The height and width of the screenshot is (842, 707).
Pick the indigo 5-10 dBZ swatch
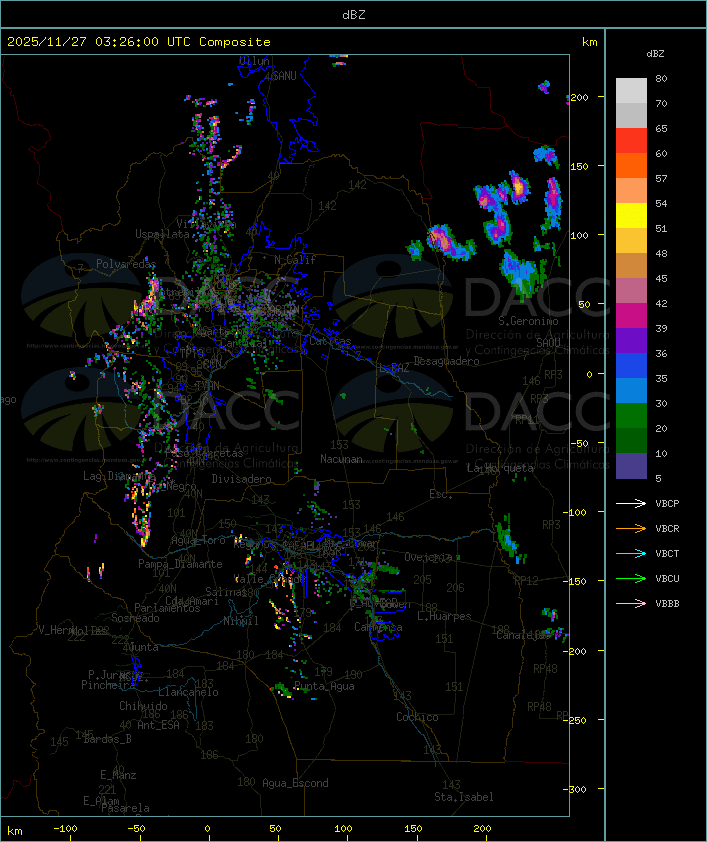click(x=631, y=466)
